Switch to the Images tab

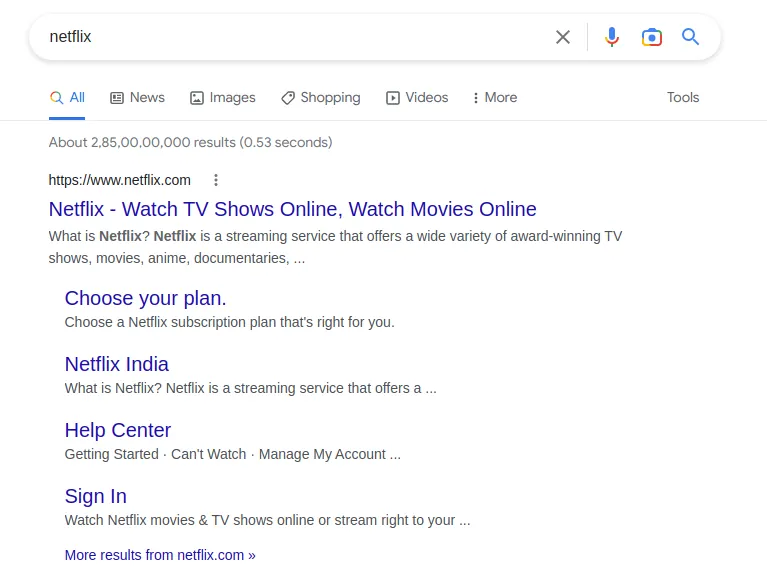point(223,97)
